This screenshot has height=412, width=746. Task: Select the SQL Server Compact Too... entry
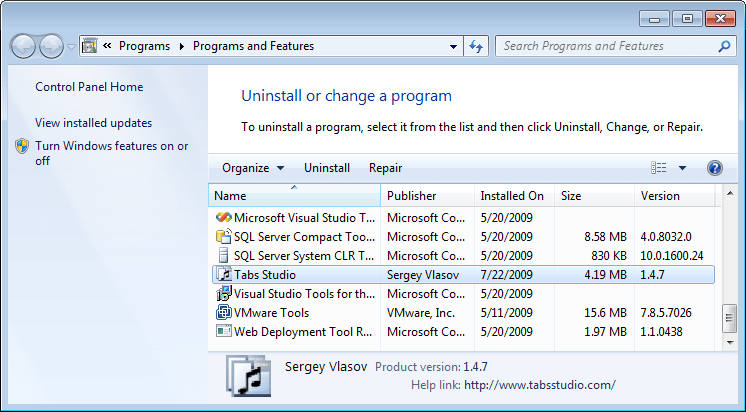304,236
